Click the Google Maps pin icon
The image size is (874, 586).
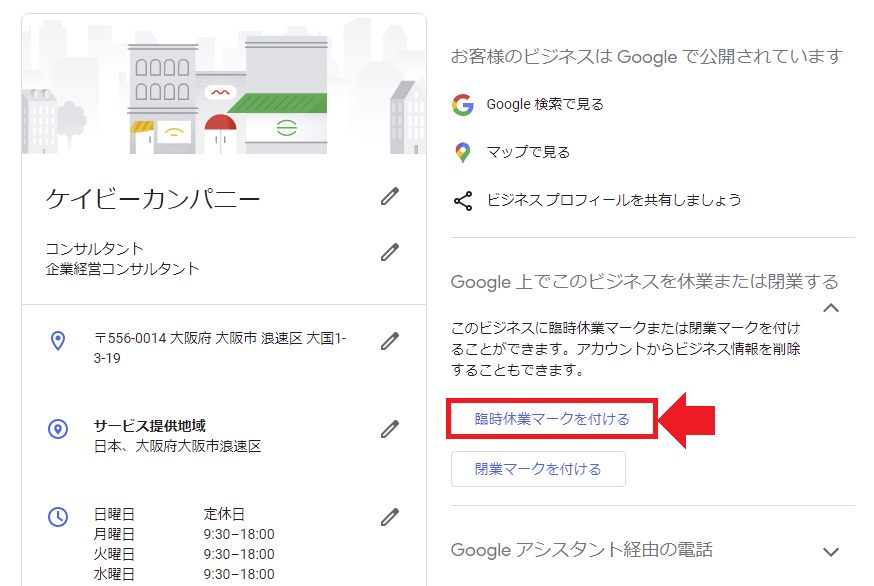click(x=463, y=152)
